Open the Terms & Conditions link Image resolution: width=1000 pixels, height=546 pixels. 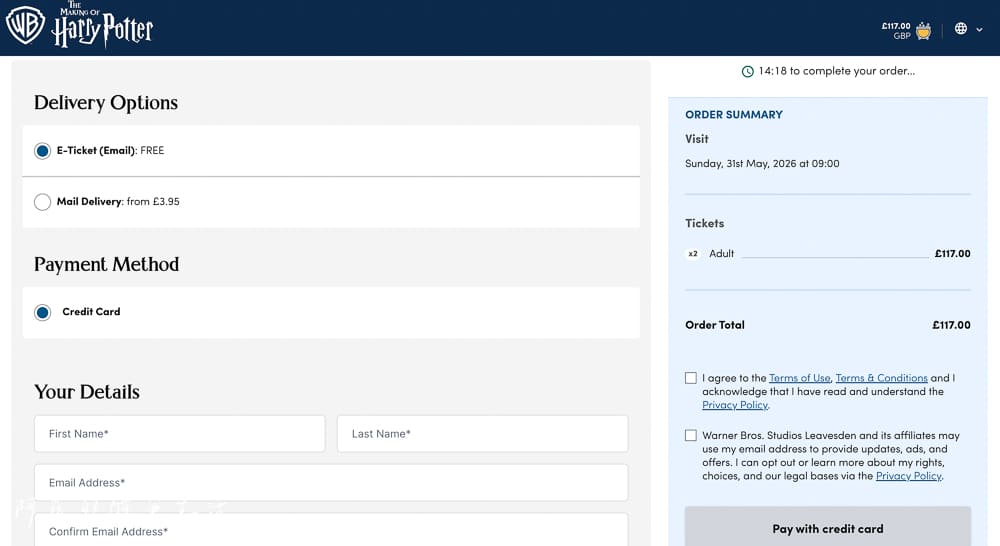point(881,378)
